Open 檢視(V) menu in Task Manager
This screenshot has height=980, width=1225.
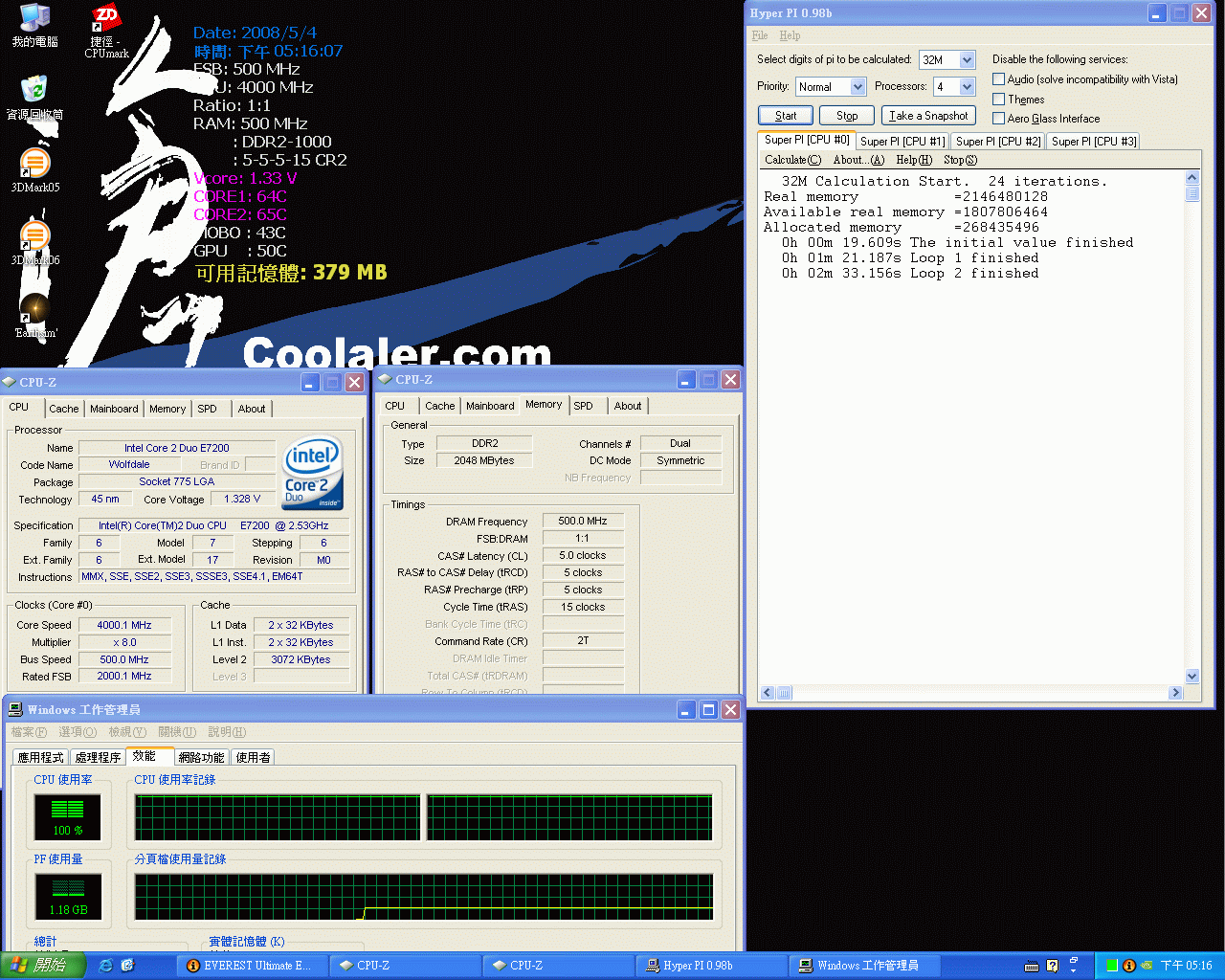[x=126, y=732]
